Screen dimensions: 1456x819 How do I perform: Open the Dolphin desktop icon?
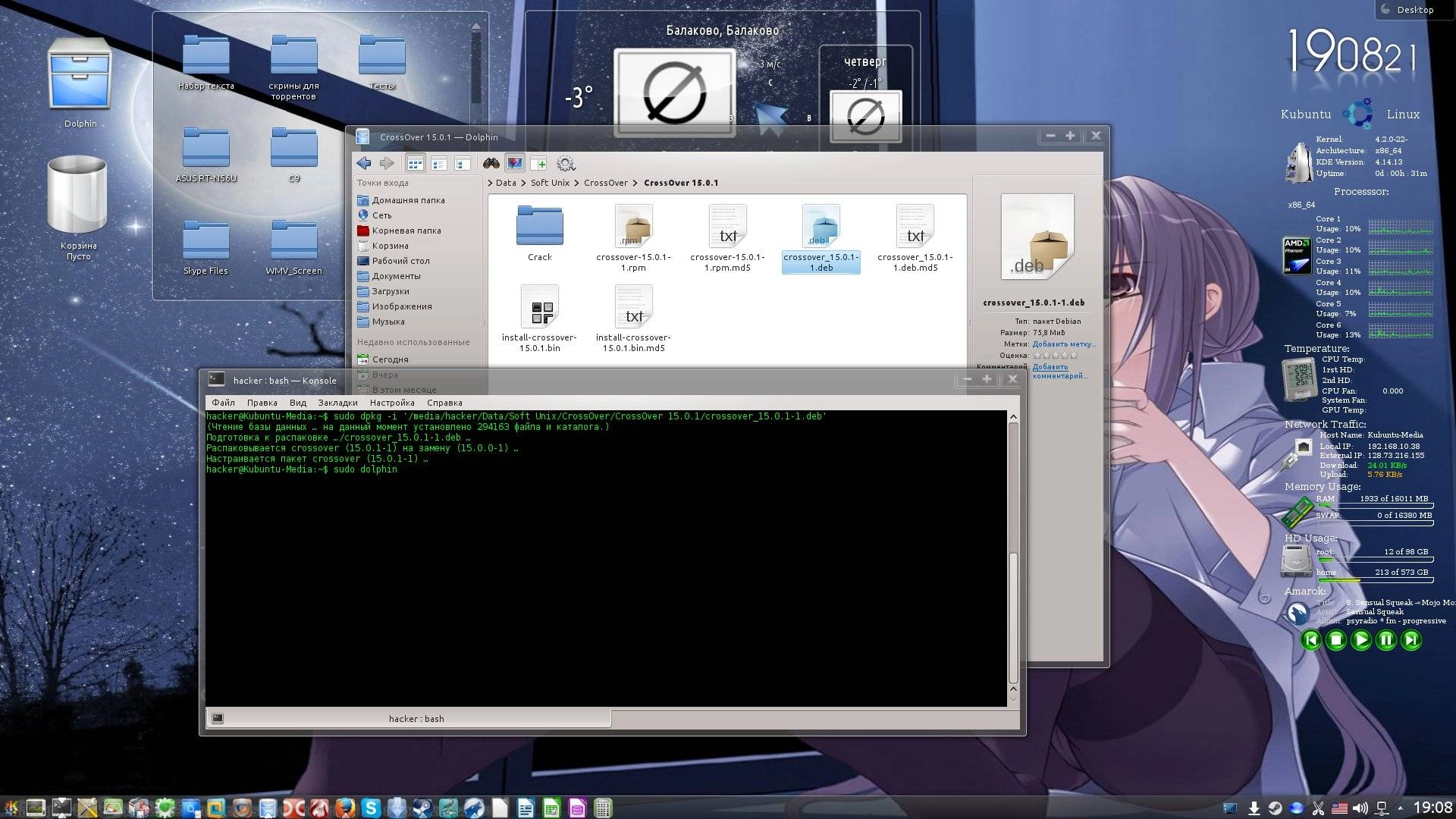(80, 83)
